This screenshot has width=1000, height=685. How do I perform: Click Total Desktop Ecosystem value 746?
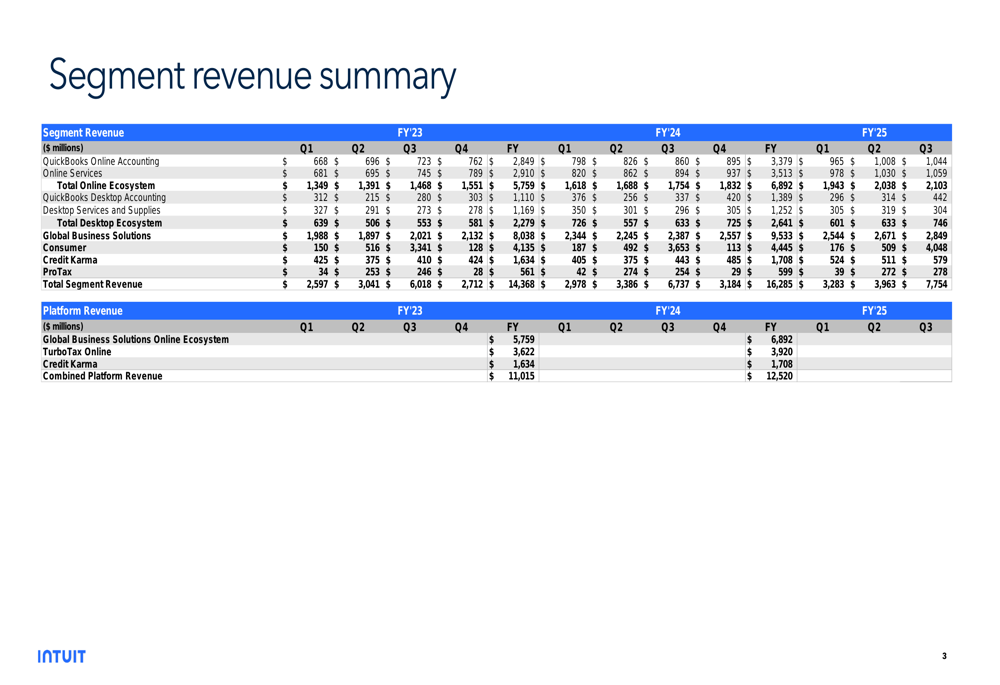[940, 223]
